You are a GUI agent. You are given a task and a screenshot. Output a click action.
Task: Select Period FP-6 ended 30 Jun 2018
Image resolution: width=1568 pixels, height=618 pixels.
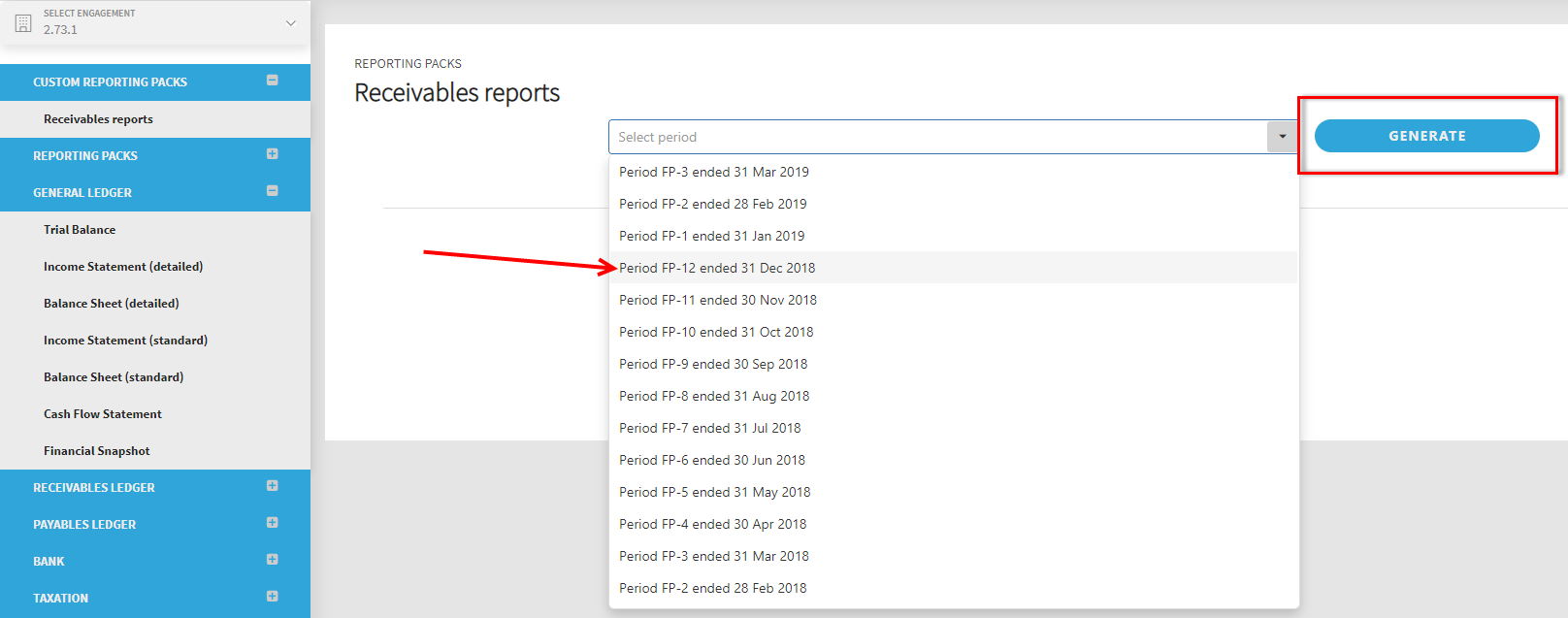[954, 460]
